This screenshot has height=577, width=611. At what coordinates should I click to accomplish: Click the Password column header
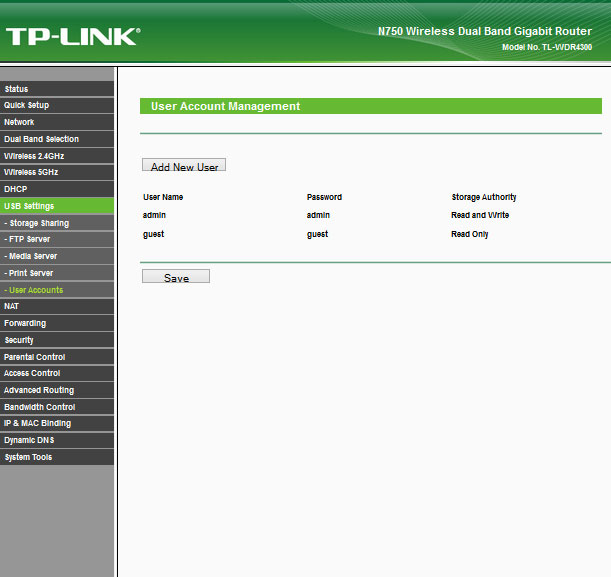(324, 197)
